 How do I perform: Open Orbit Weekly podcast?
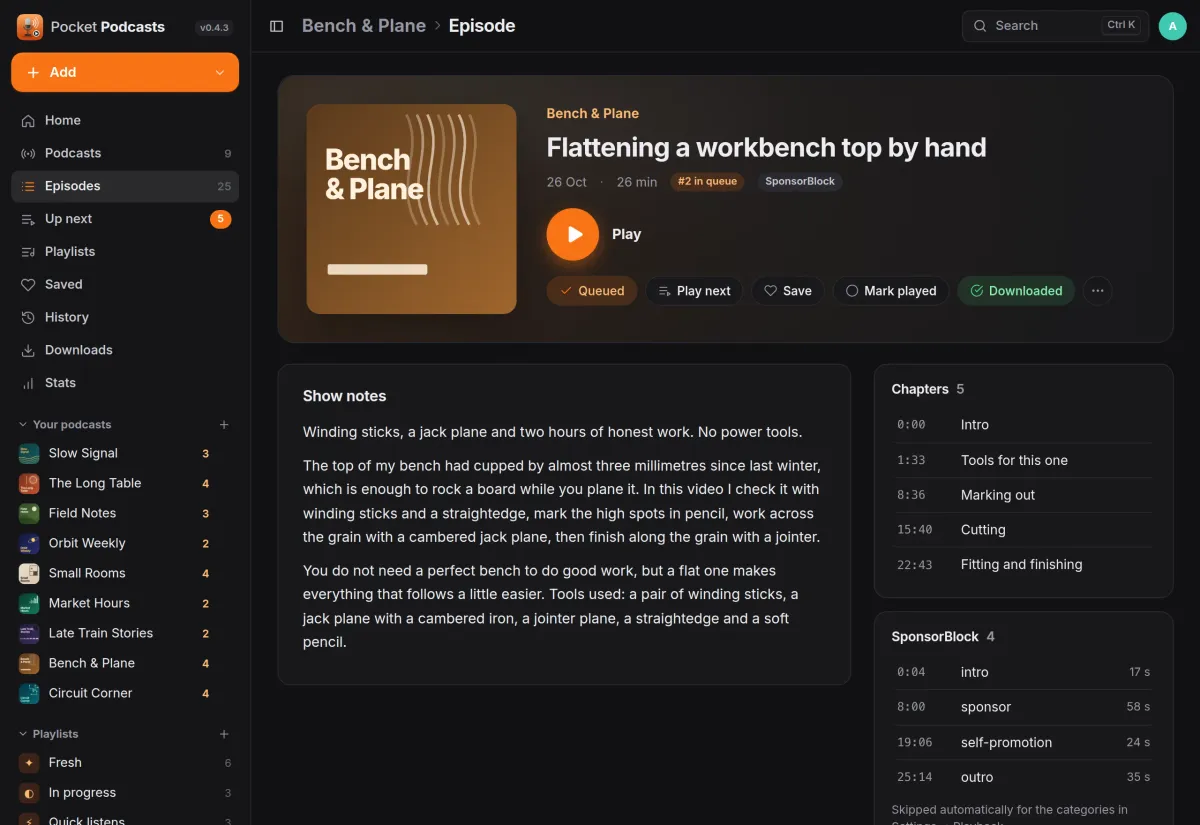pyautogui.click(x=125, y=543)
